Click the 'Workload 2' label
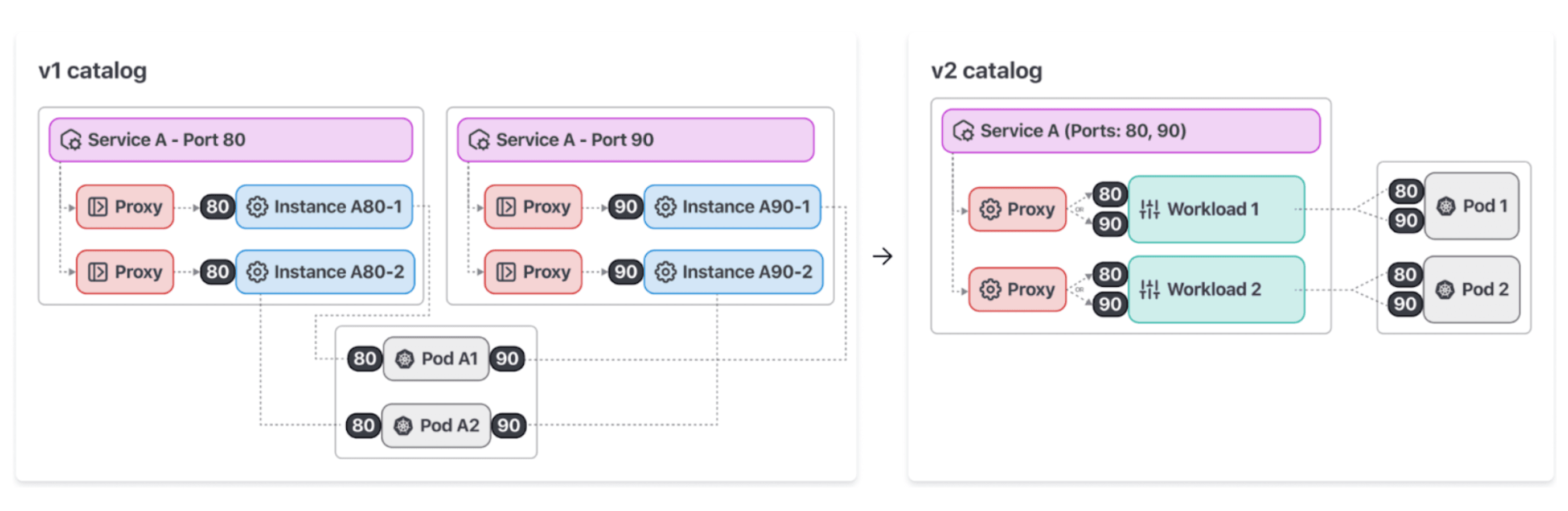This screenshot has width=1568, height=511. [x=1214, y=290]
